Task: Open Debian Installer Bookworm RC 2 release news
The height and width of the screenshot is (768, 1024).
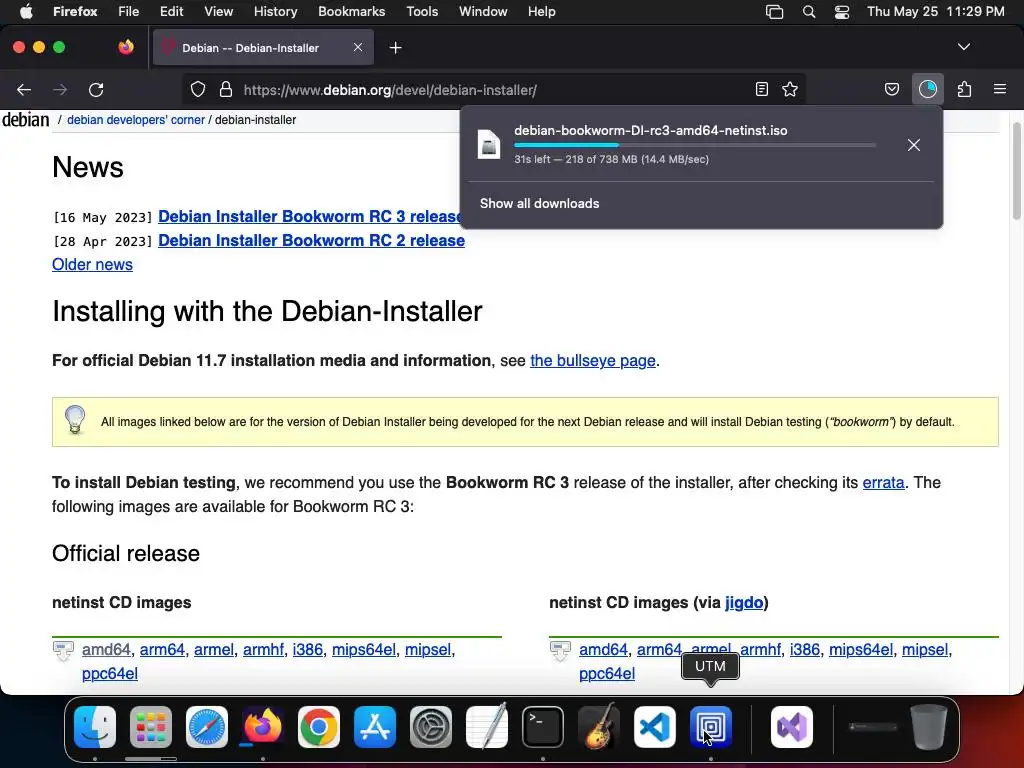Action: coord(312,240)
